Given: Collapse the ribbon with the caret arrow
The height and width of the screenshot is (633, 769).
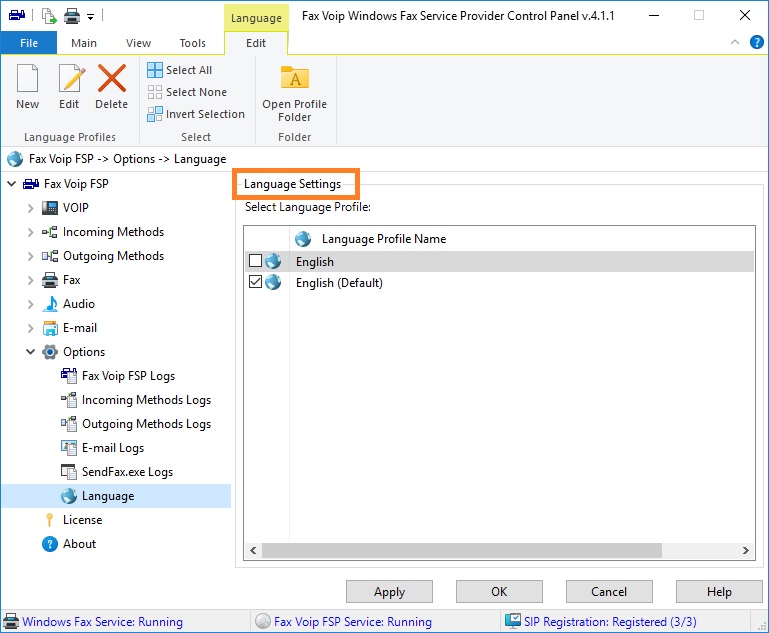Looking at the screenshot, I should 735,42.
